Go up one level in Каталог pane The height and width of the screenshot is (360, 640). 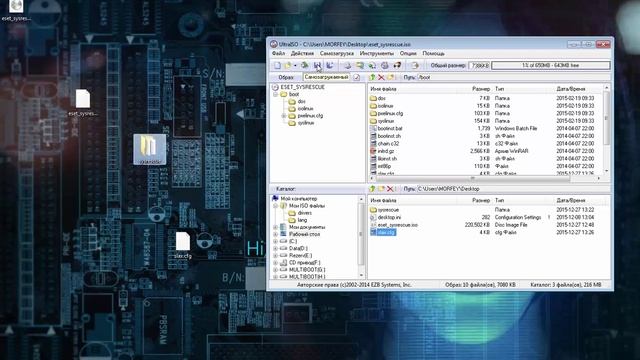coord(372,189)
